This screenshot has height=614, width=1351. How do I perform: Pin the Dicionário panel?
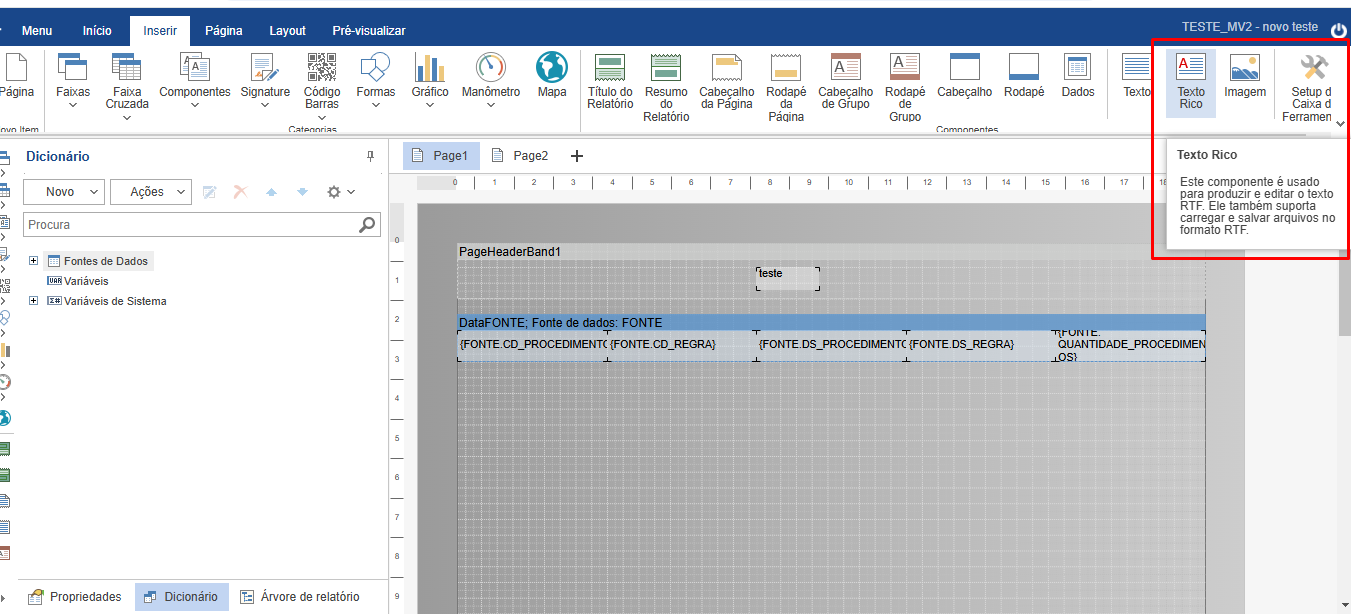coord(370,156)
